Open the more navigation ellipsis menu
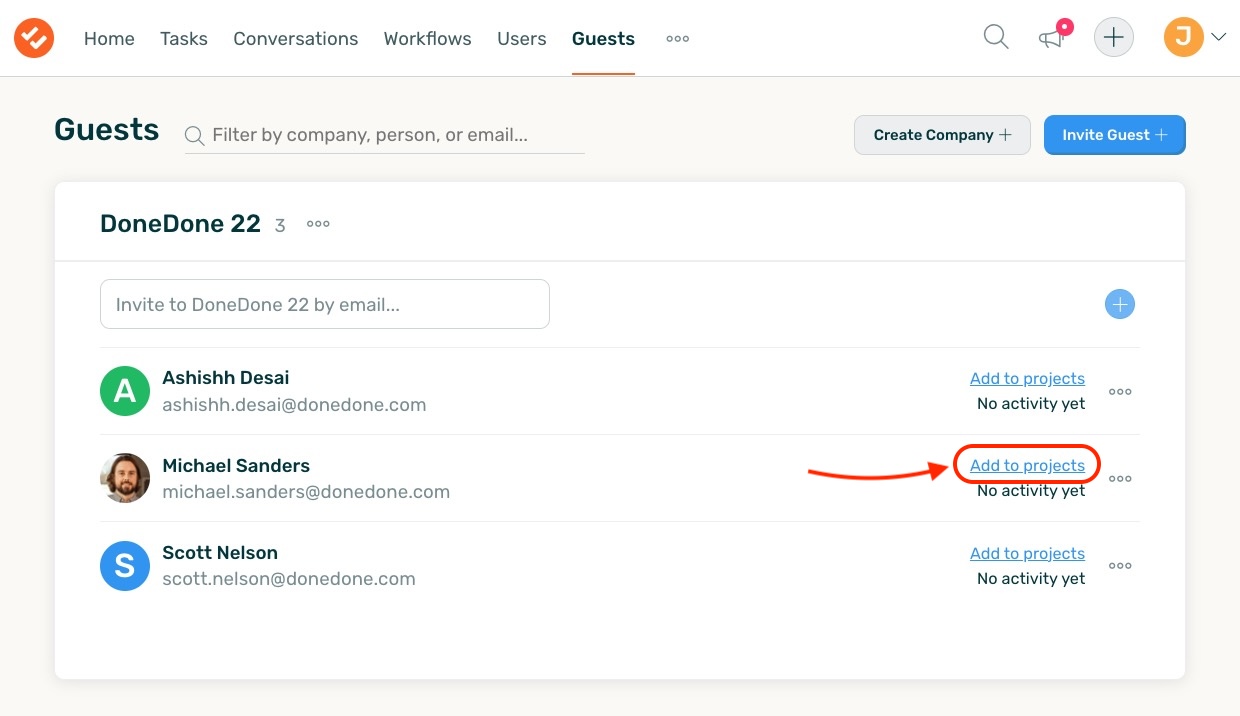This screenshot has height=716, width=1240. pos(678,39)
